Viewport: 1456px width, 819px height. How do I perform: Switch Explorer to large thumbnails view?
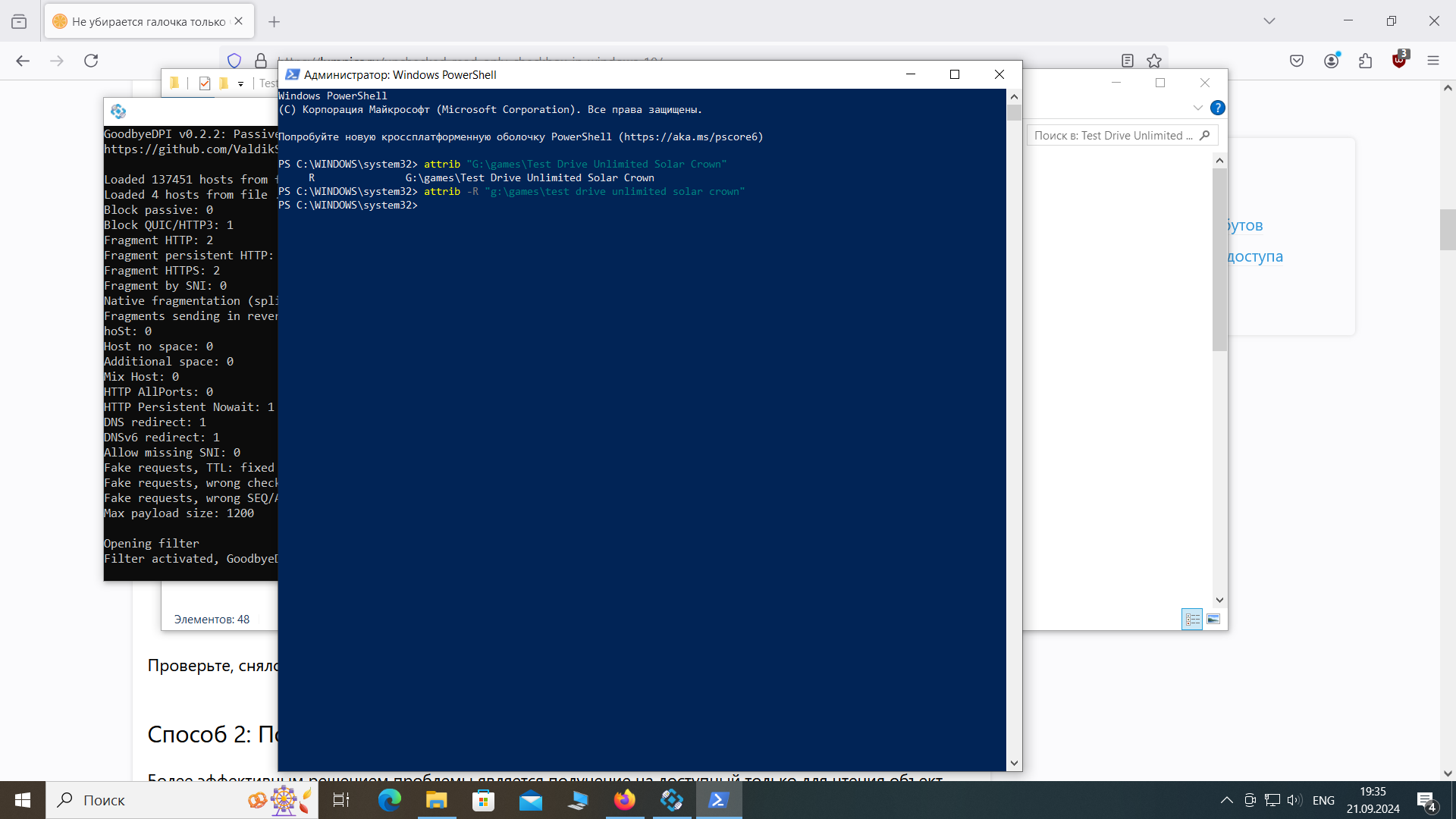1213,620
